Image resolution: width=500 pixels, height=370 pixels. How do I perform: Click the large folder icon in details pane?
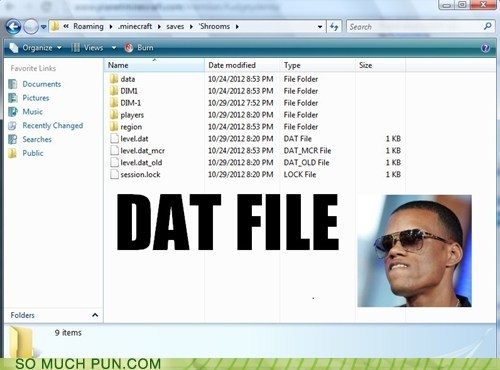click(22, 342)
